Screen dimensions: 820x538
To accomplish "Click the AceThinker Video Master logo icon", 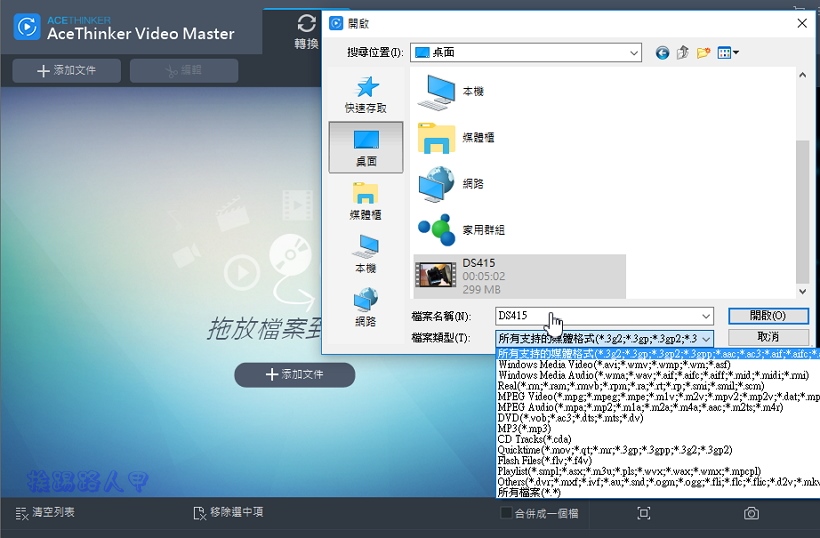I will (x=27, y=27).
